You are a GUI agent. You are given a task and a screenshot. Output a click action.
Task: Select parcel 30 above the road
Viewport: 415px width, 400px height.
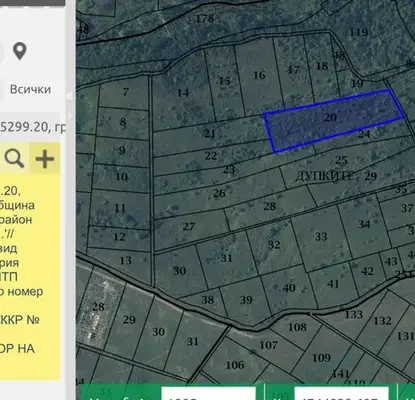point(179,271)
